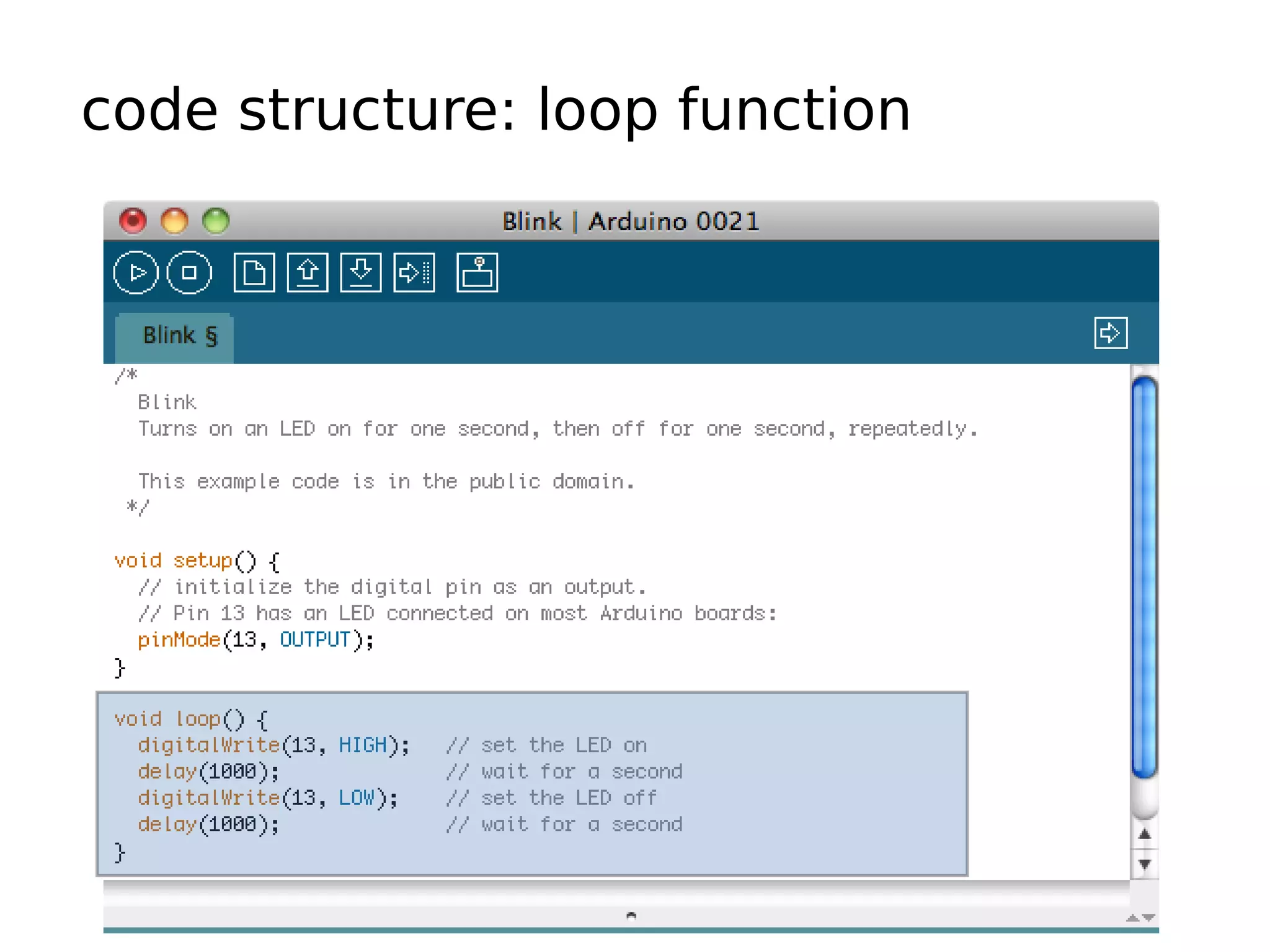Click the console divider handle dot

(x=631, y=915)
